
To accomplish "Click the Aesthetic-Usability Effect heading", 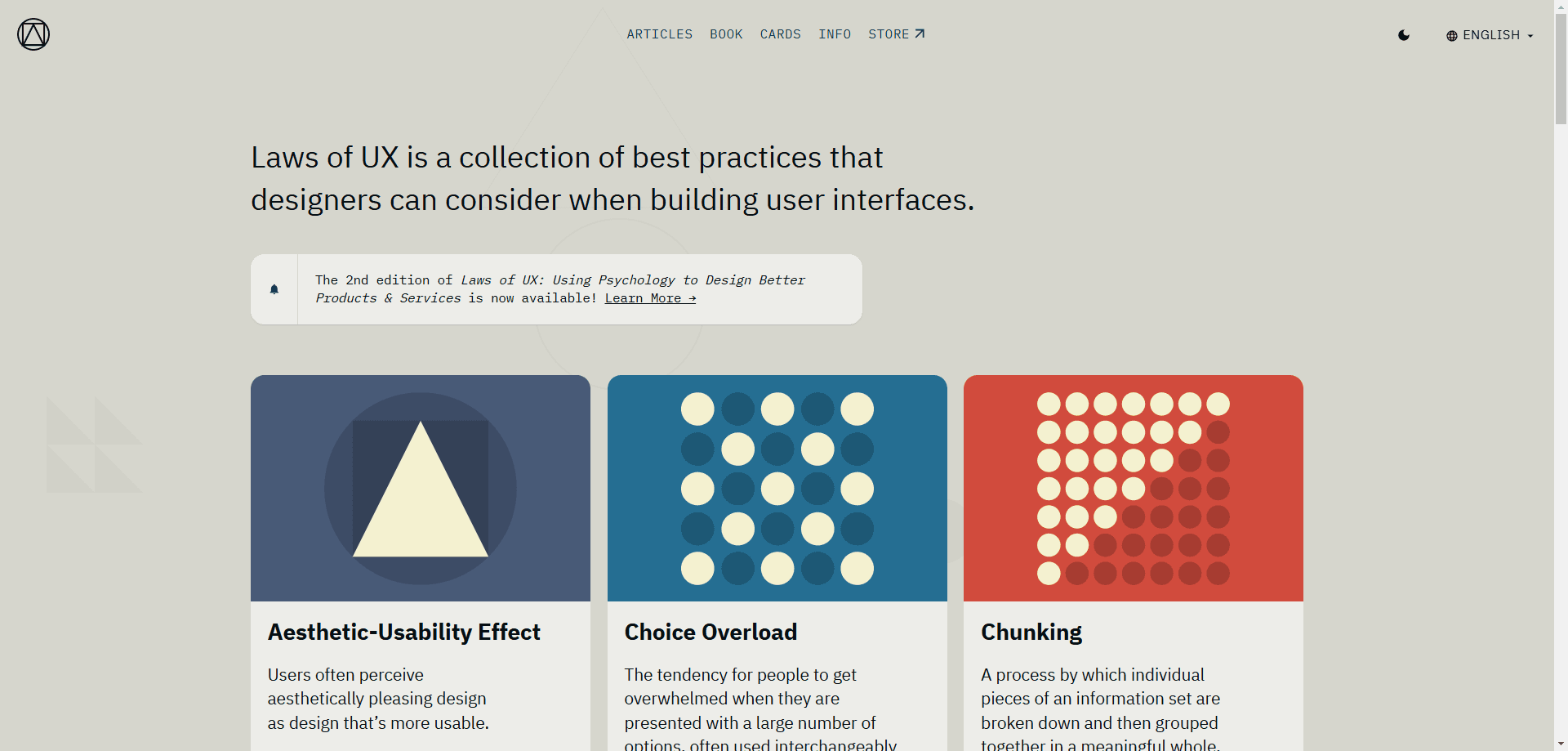I will (x=404, y=633).
